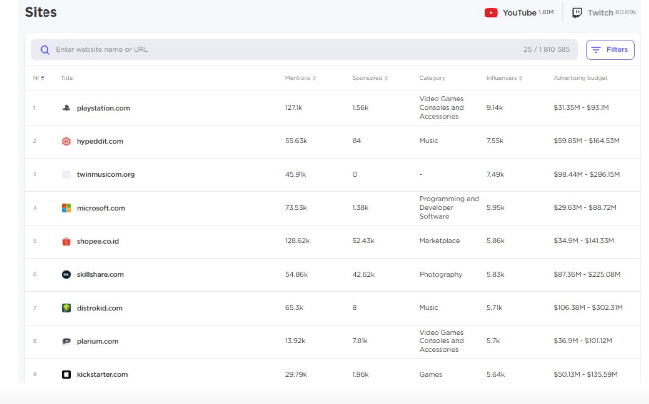This screenshot has width=649, height=404.
Task: Open plarium.com site link
Action: pyautogui.click(x=97, y=341)
